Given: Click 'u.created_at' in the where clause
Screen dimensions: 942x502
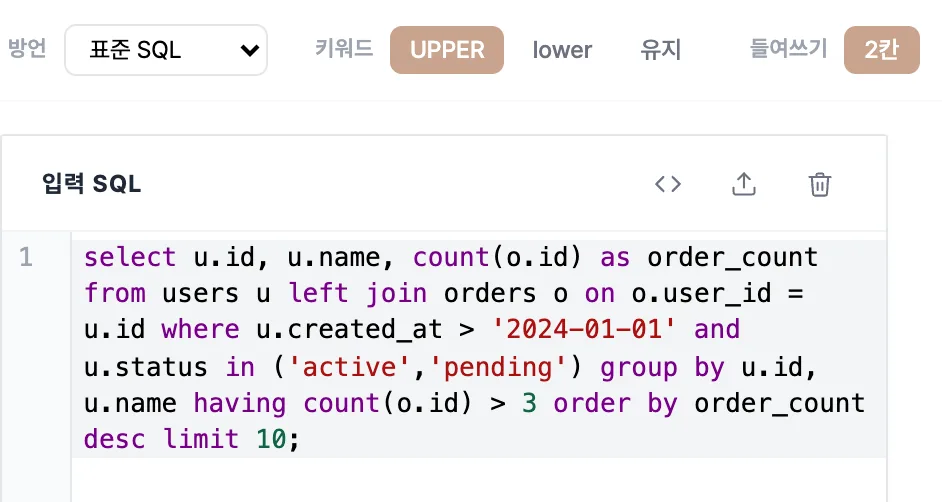Looking at the screenshot, I should click(350, 330).
